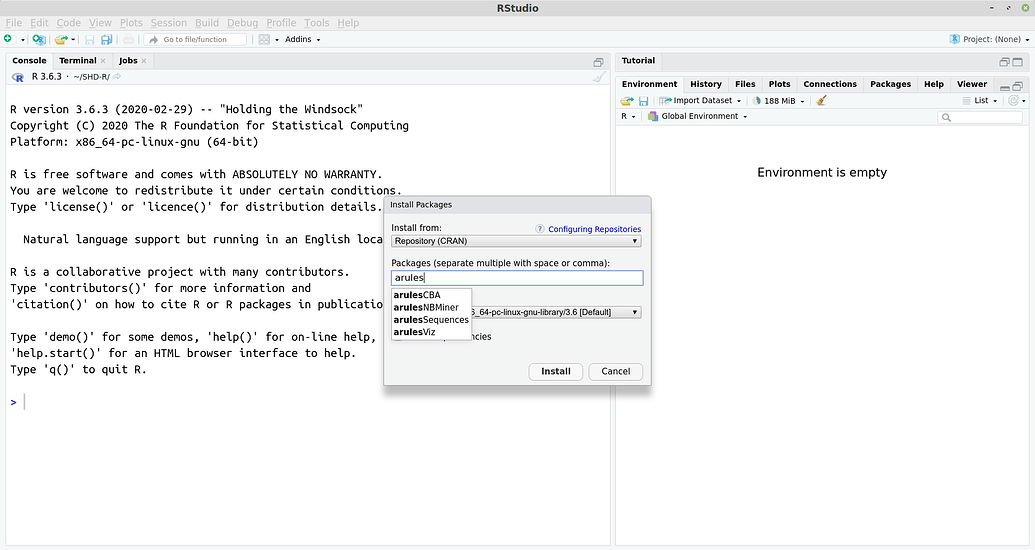This screenshot has width=1035, height=550.
Task: Maximize the Tutorial pane icon
Action: tap(1017, 62)
